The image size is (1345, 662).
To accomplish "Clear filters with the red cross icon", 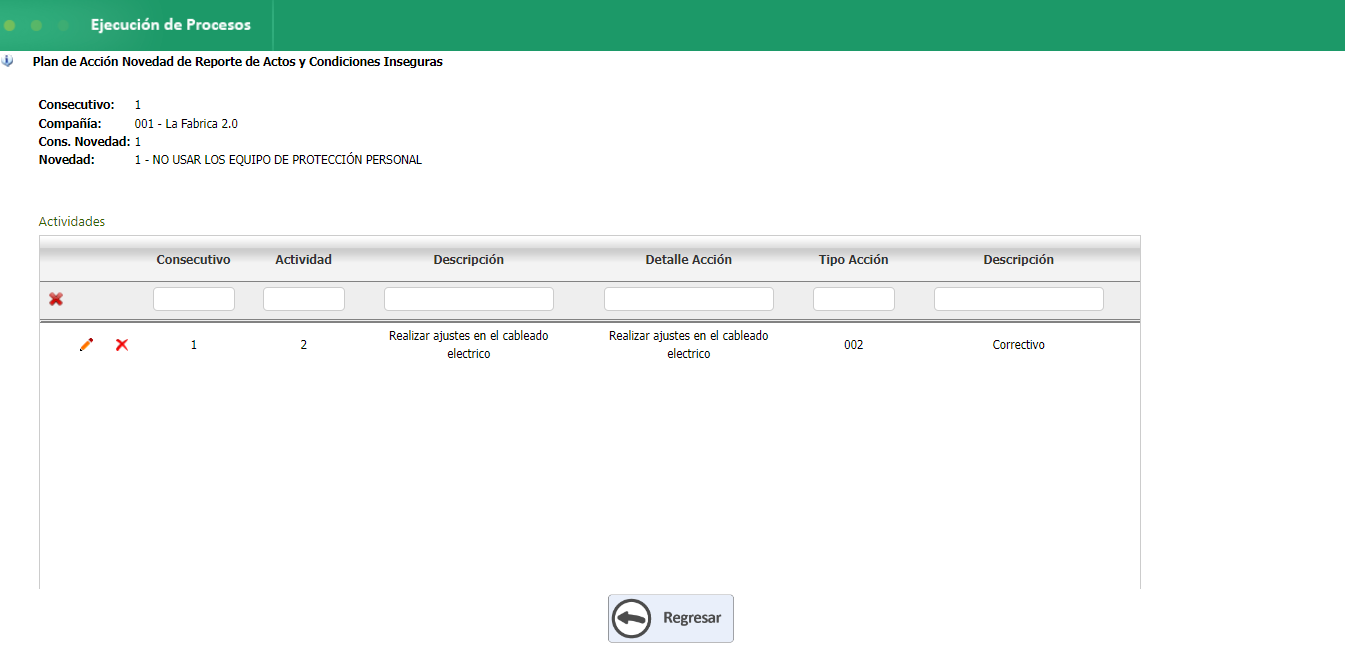I will [x=56, y=299].
